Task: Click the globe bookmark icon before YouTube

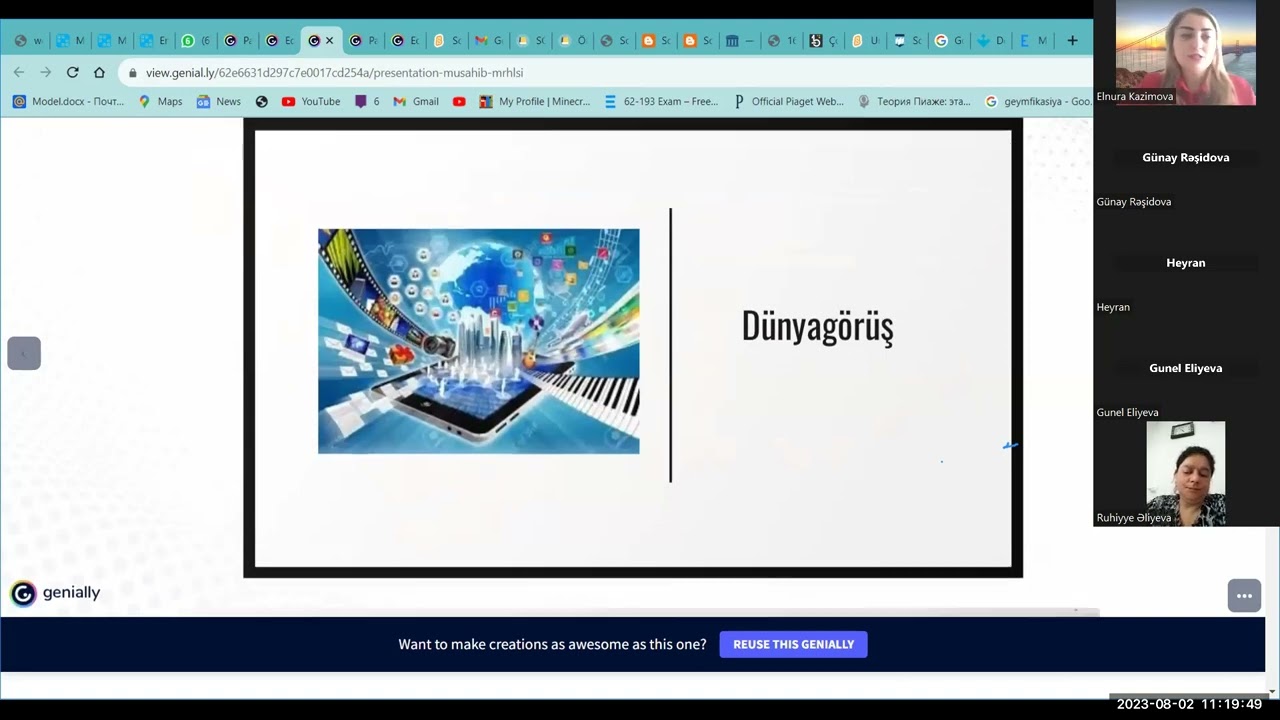Action: [x=262, y=101]
